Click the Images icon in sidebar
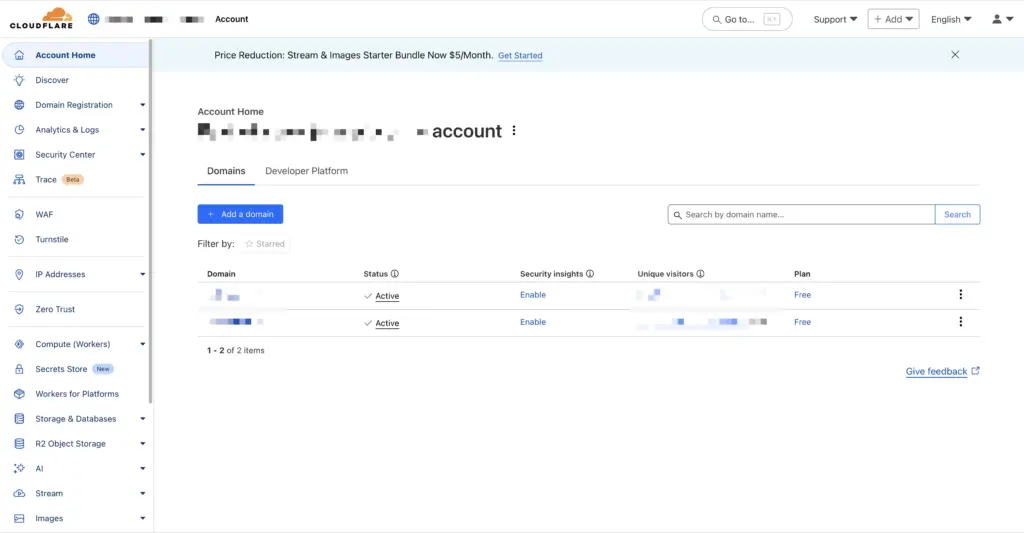The width and height of the screenshot is (1024, 533). click(x=19, y=518)
